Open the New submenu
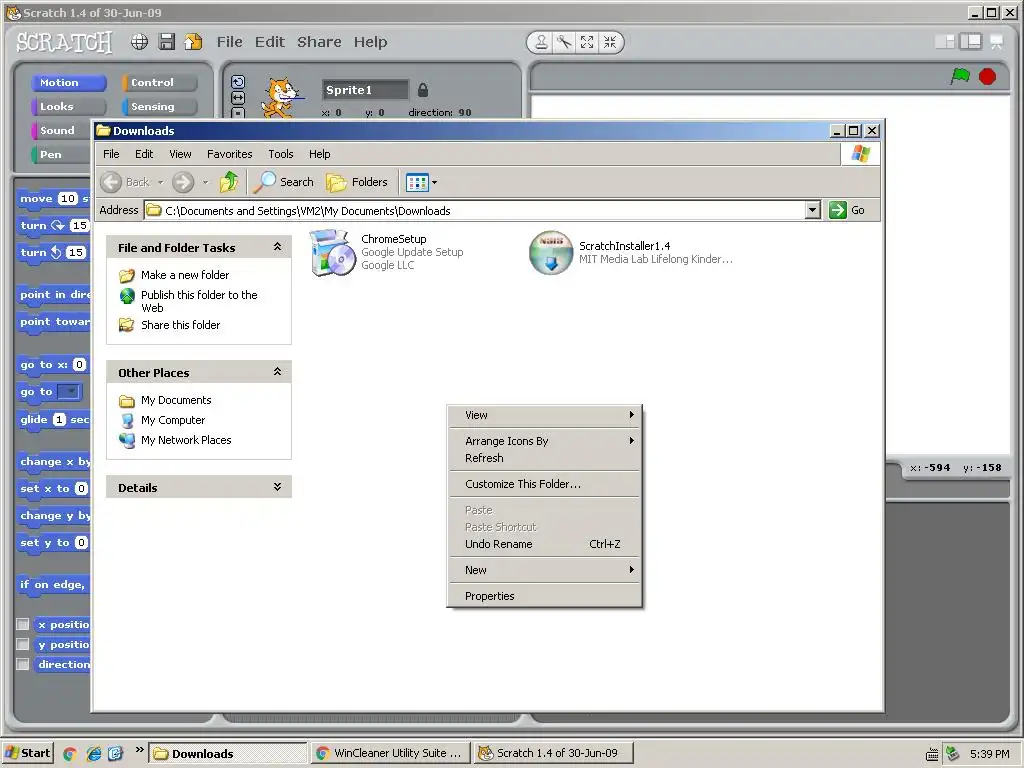The image size is (1024, 768). (544, 570)
